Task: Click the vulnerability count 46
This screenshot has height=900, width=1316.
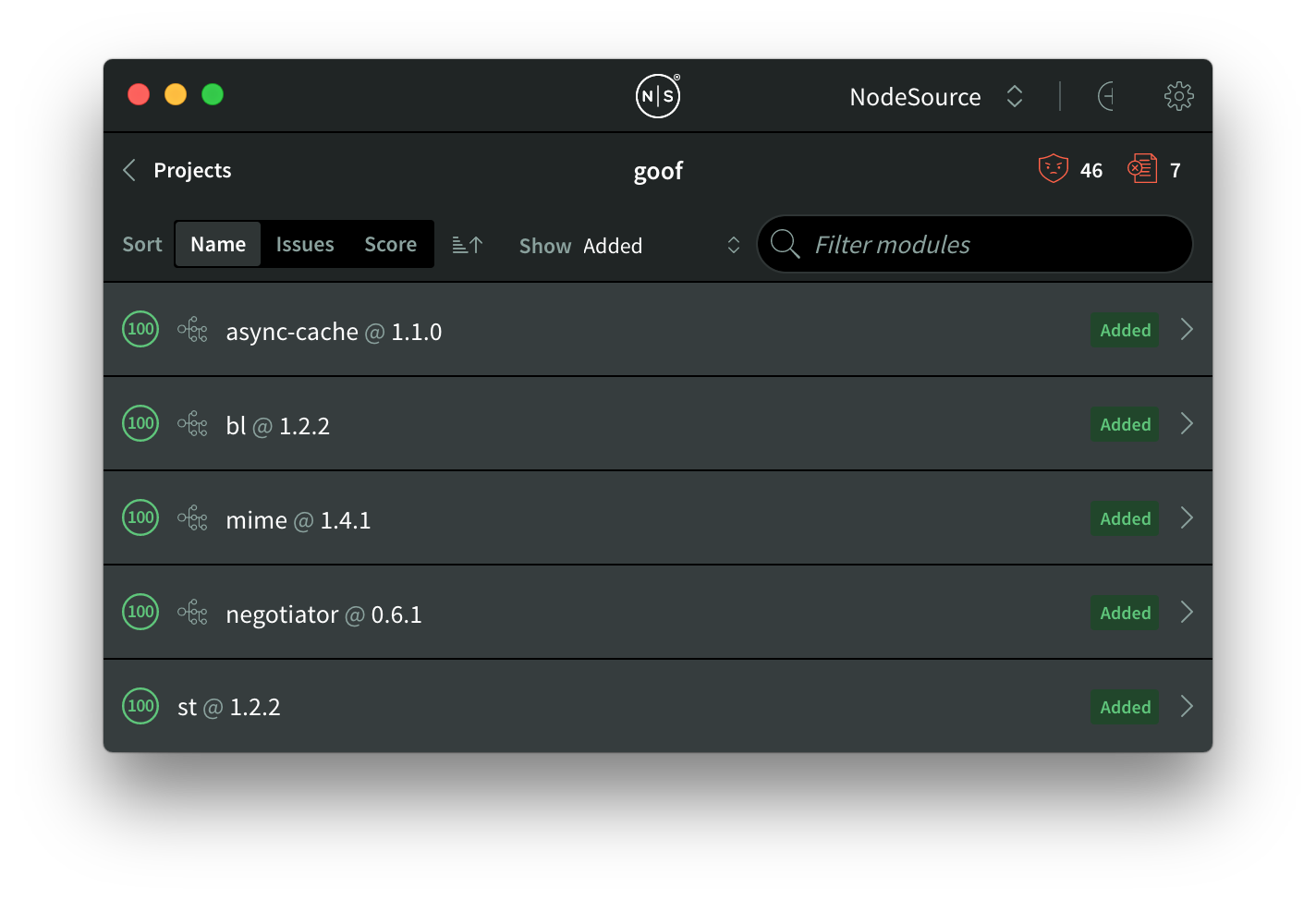Action: point(1091,170)
